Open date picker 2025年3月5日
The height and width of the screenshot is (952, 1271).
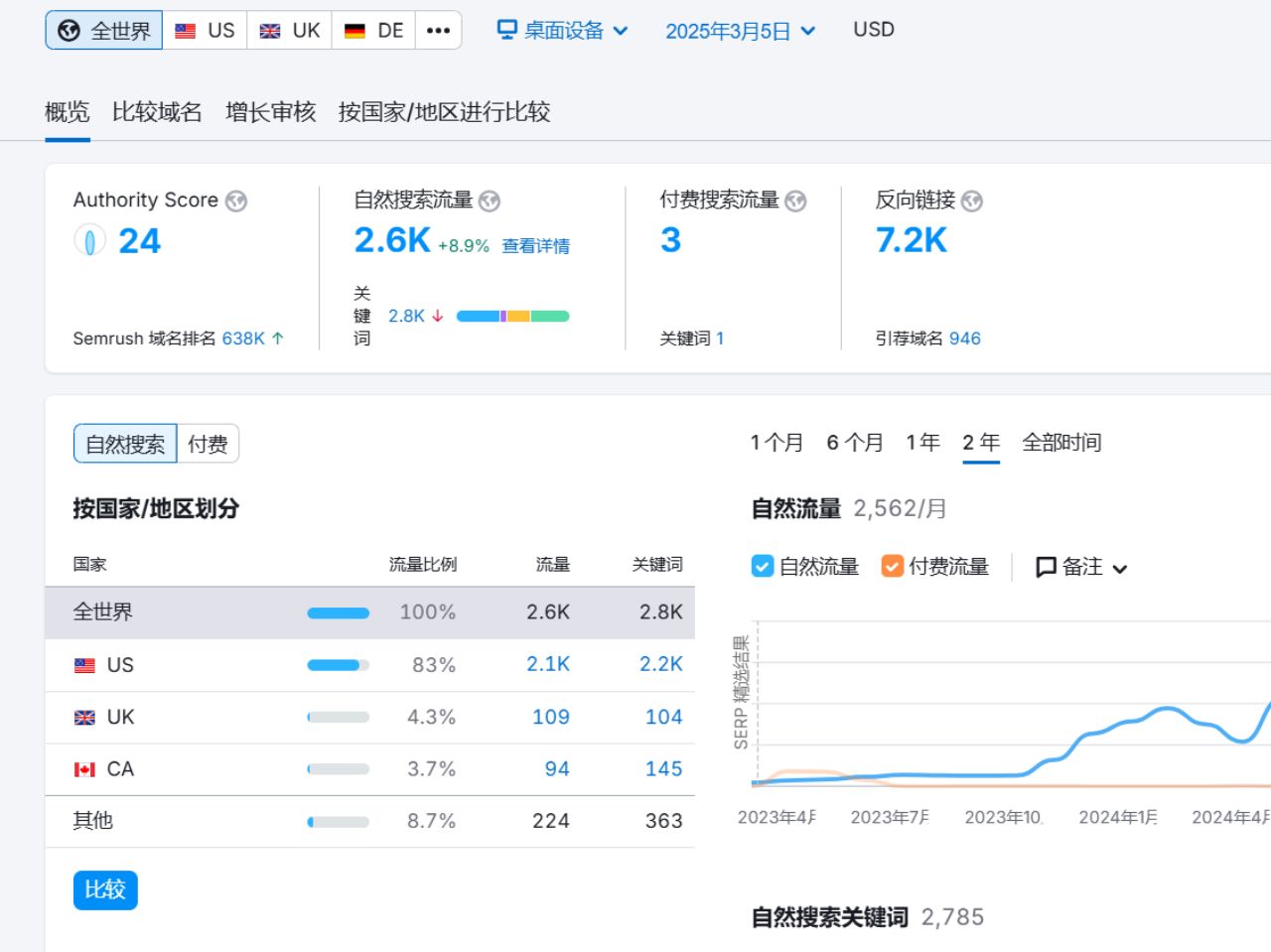point(740,31)
